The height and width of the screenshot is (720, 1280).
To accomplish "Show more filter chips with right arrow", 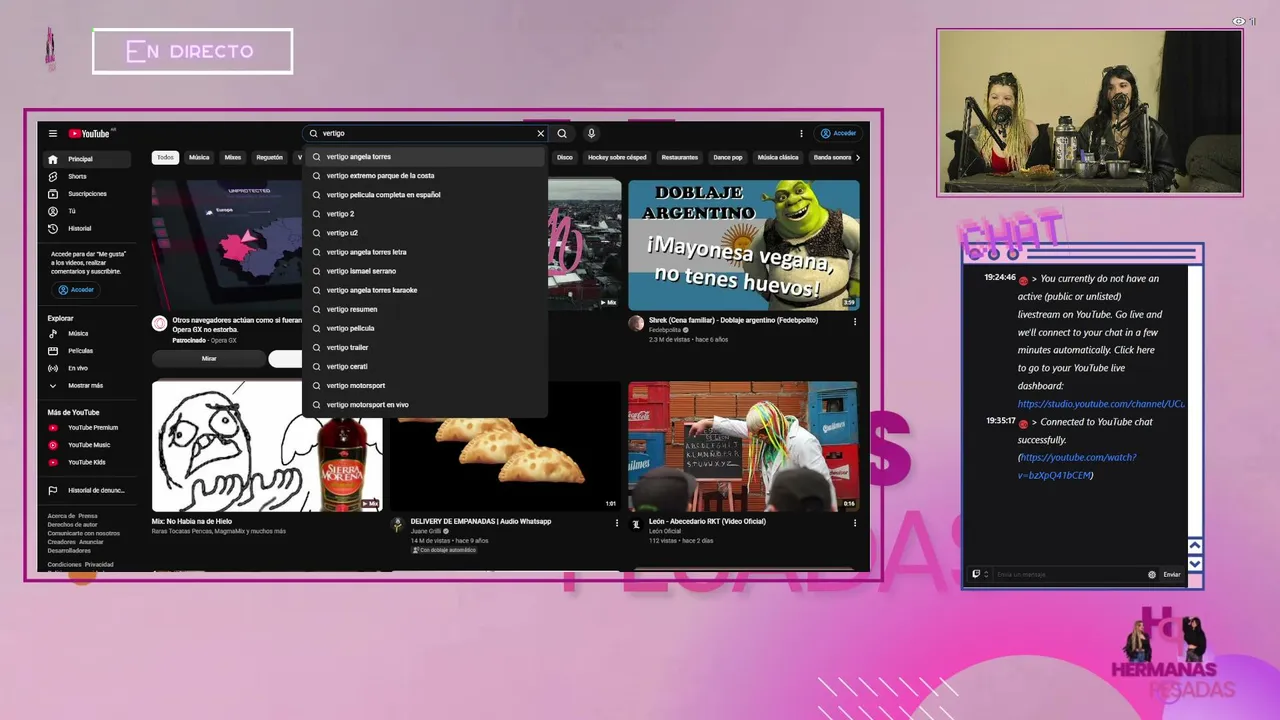I will 858,157.
